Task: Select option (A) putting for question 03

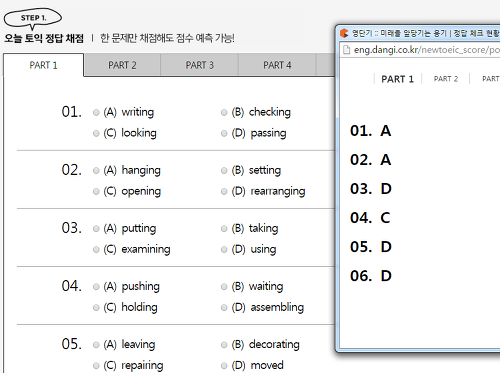Action: pyautogui.click(x=96, y=229)
